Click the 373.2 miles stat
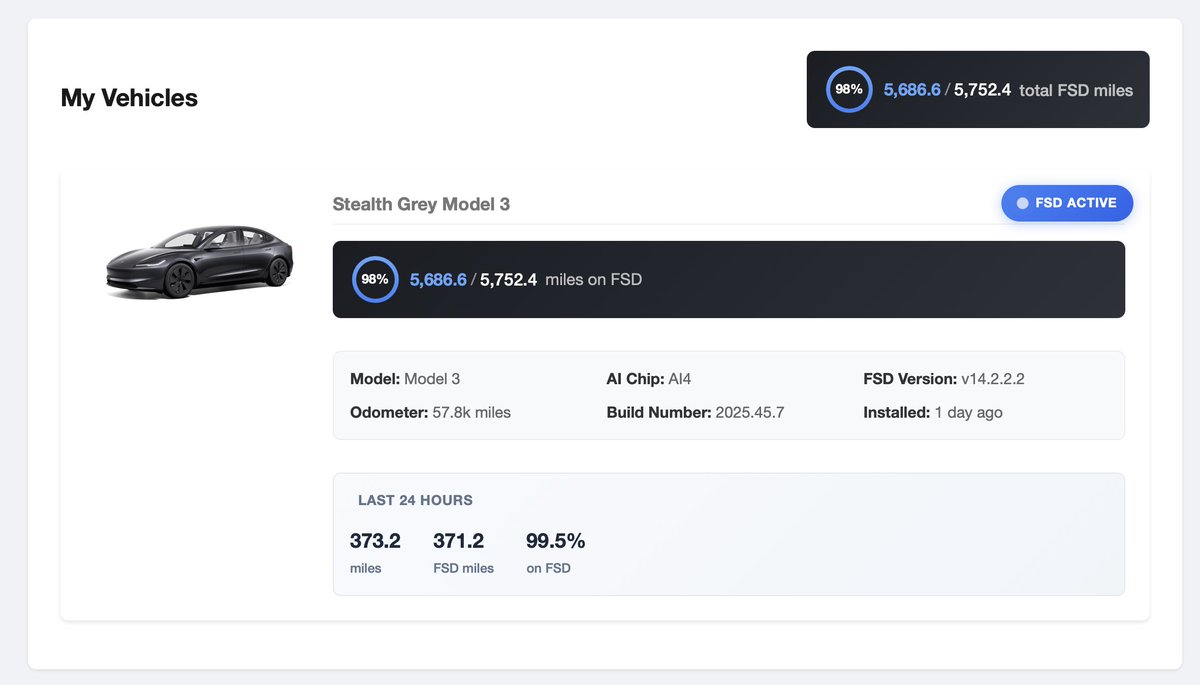The image size is (1200, 685). point(375,552)
